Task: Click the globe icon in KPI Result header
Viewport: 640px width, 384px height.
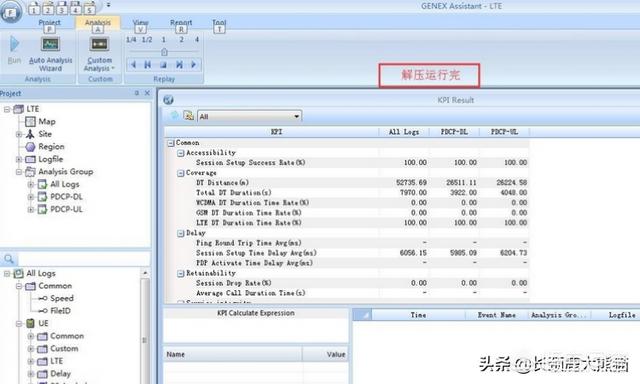Action: (168, 100)
